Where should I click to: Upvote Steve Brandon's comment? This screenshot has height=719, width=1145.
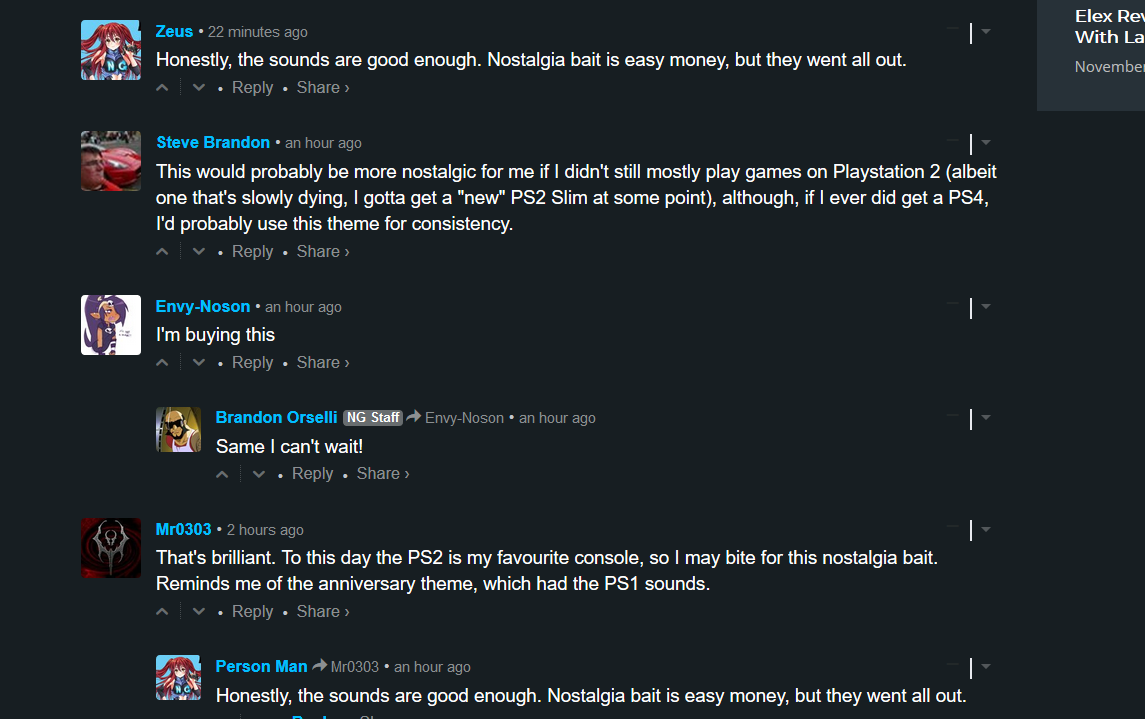[x=163, y=252]
